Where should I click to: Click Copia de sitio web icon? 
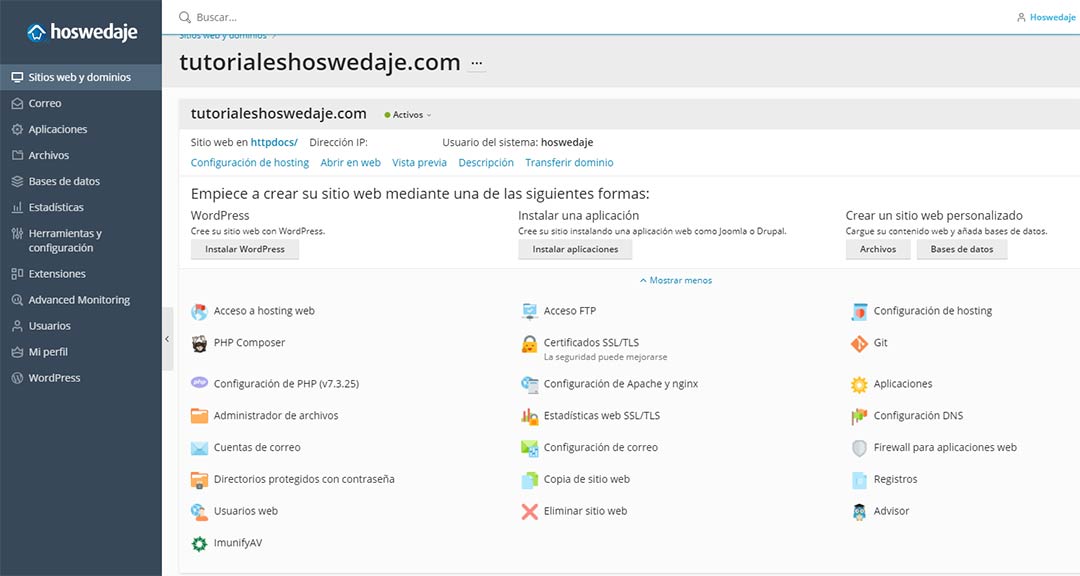click(529, 480)
